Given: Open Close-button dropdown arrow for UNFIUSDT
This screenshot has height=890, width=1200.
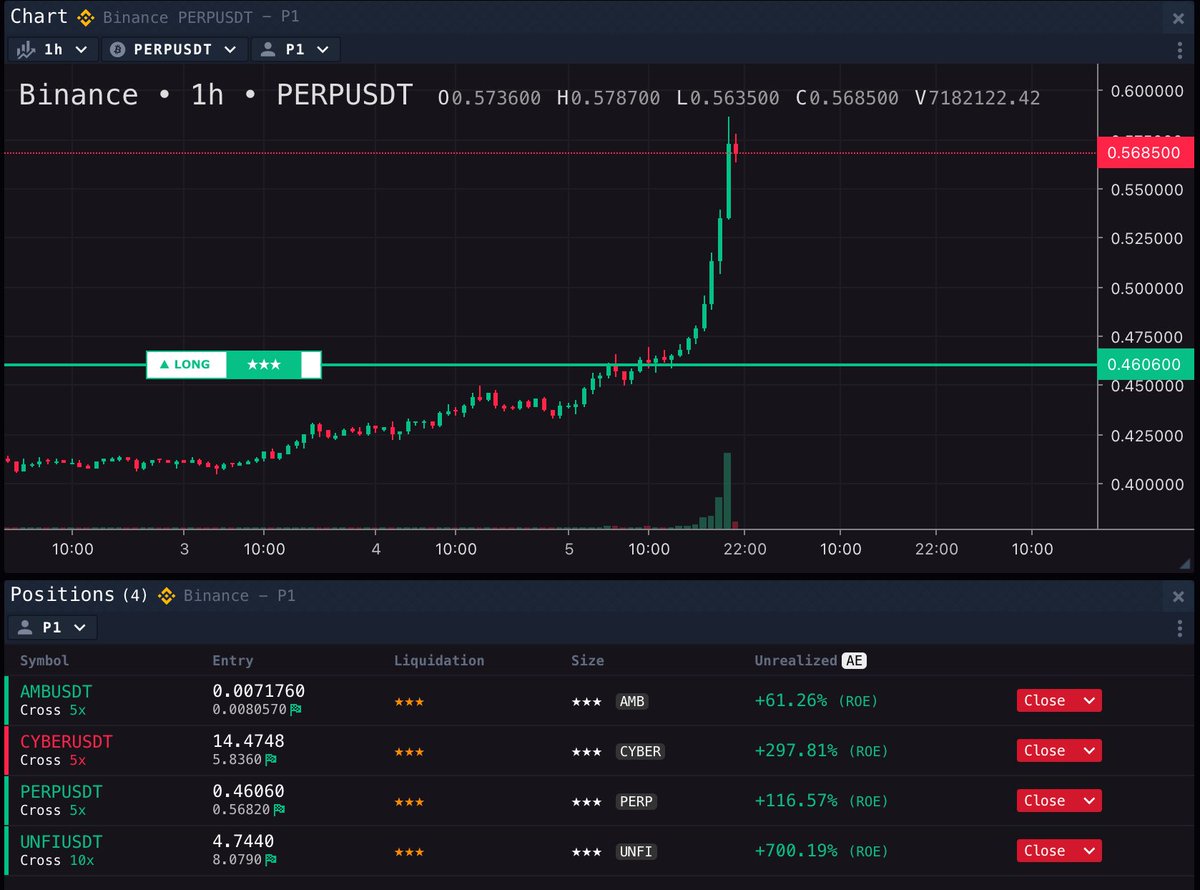Looking at the screenshot, I should point(1089,851).
